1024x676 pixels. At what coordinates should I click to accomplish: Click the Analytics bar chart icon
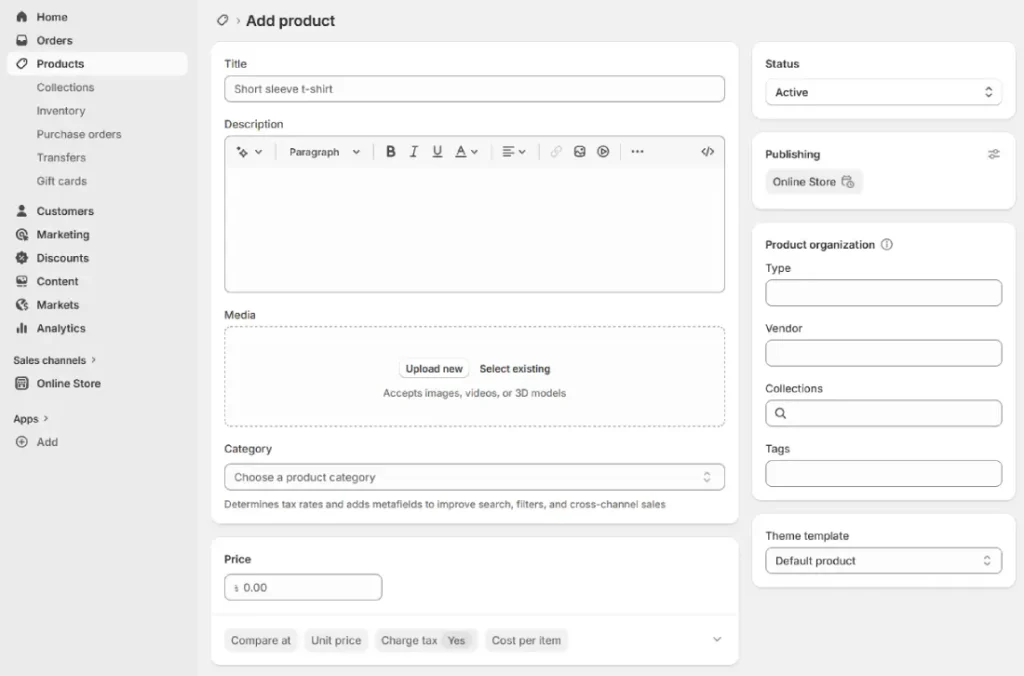pyautogui.click(x=22, y=329)
